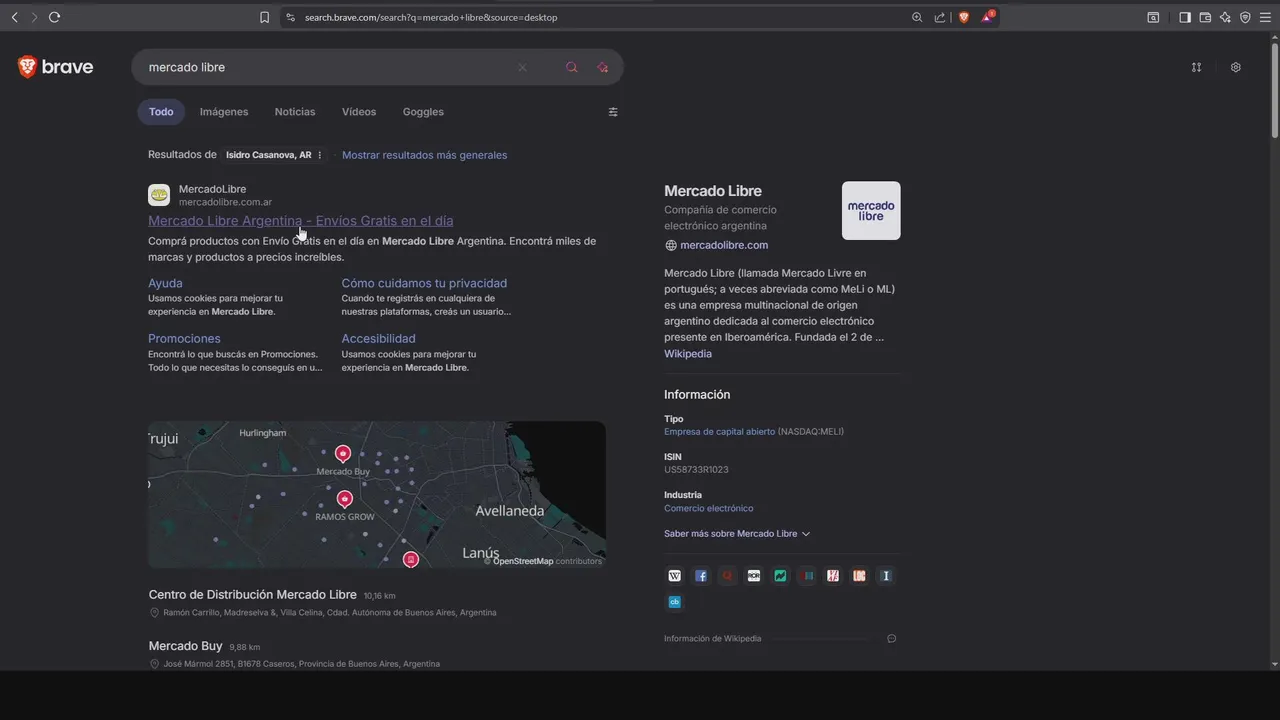
Task: Switch to the Vídeos tab
Action: (359, 112)
